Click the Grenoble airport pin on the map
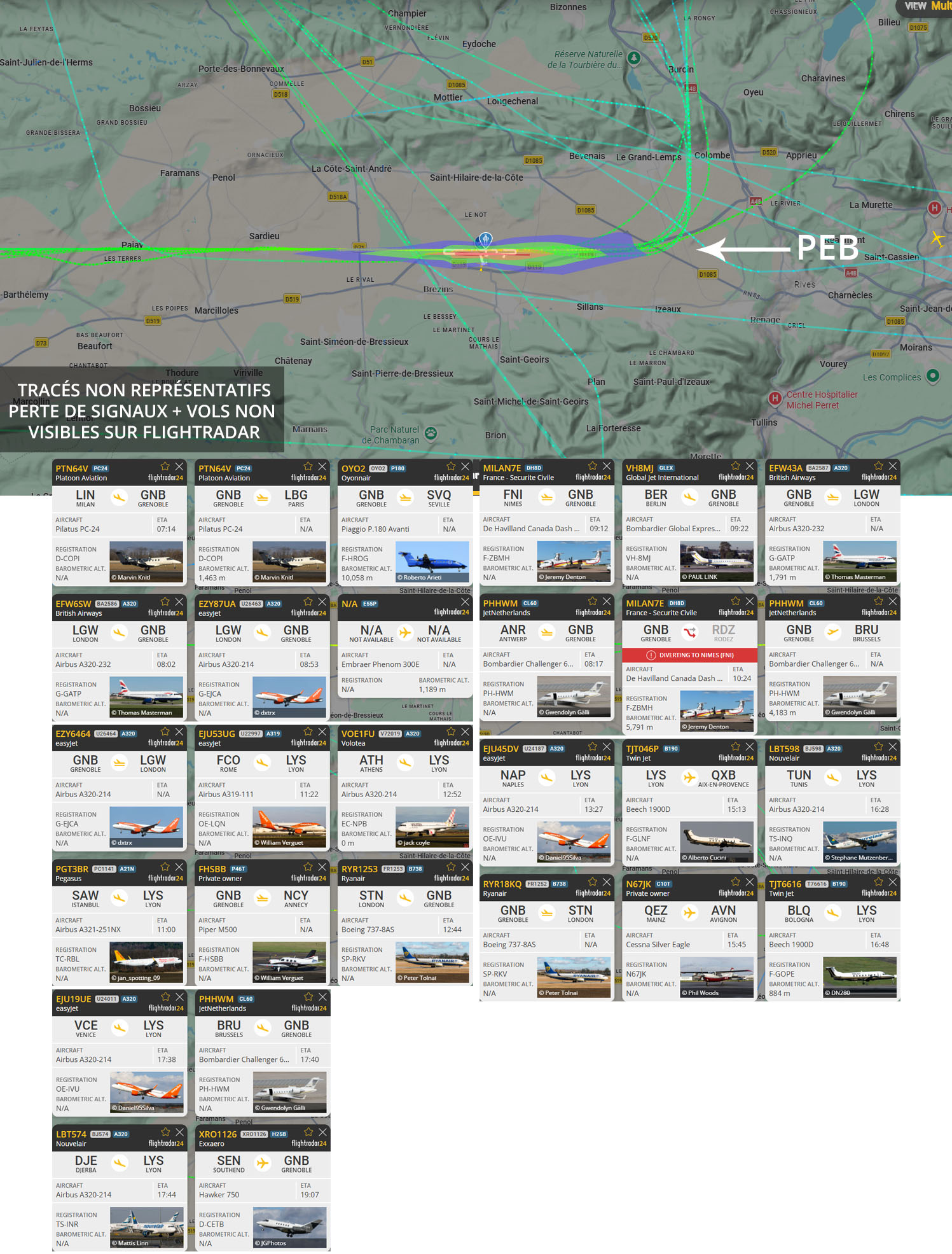The width and height of the screenshot is (952, 1254). (x=485, y=240)
